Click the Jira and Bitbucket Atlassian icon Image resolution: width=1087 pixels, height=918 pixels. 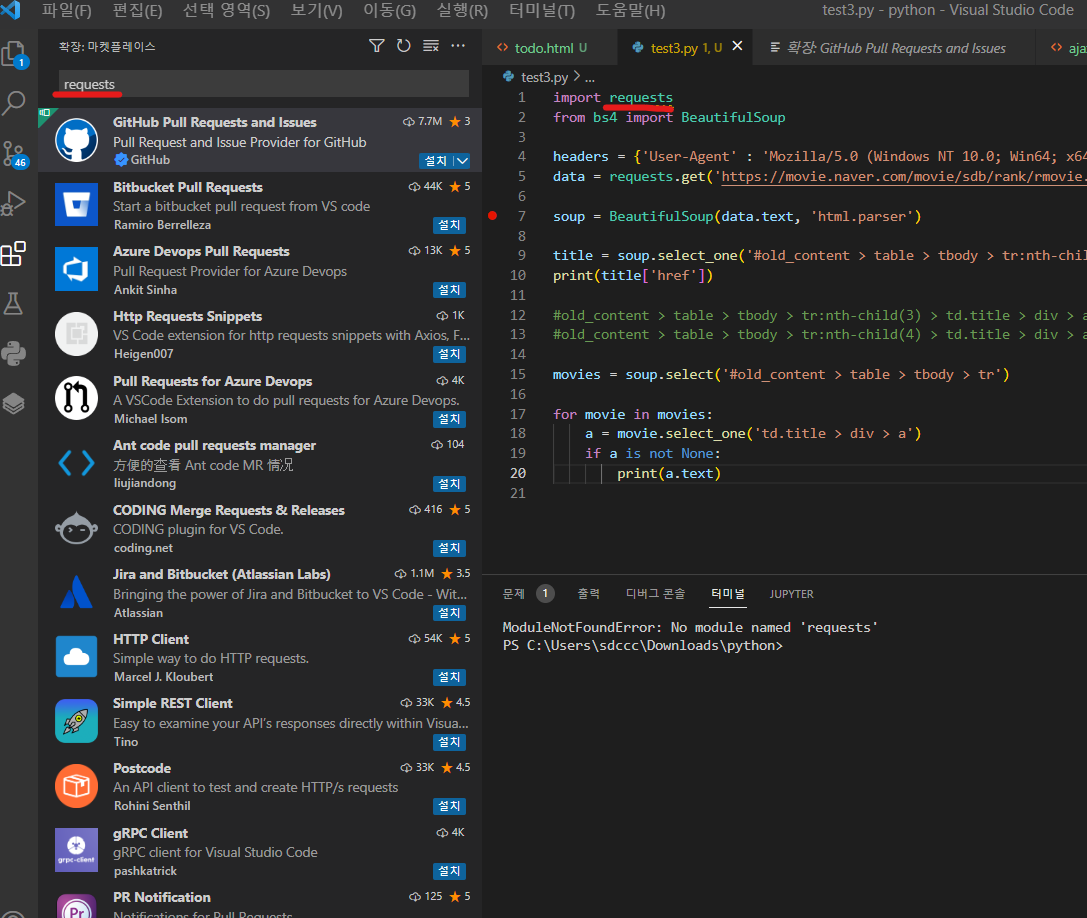[76, 592]
